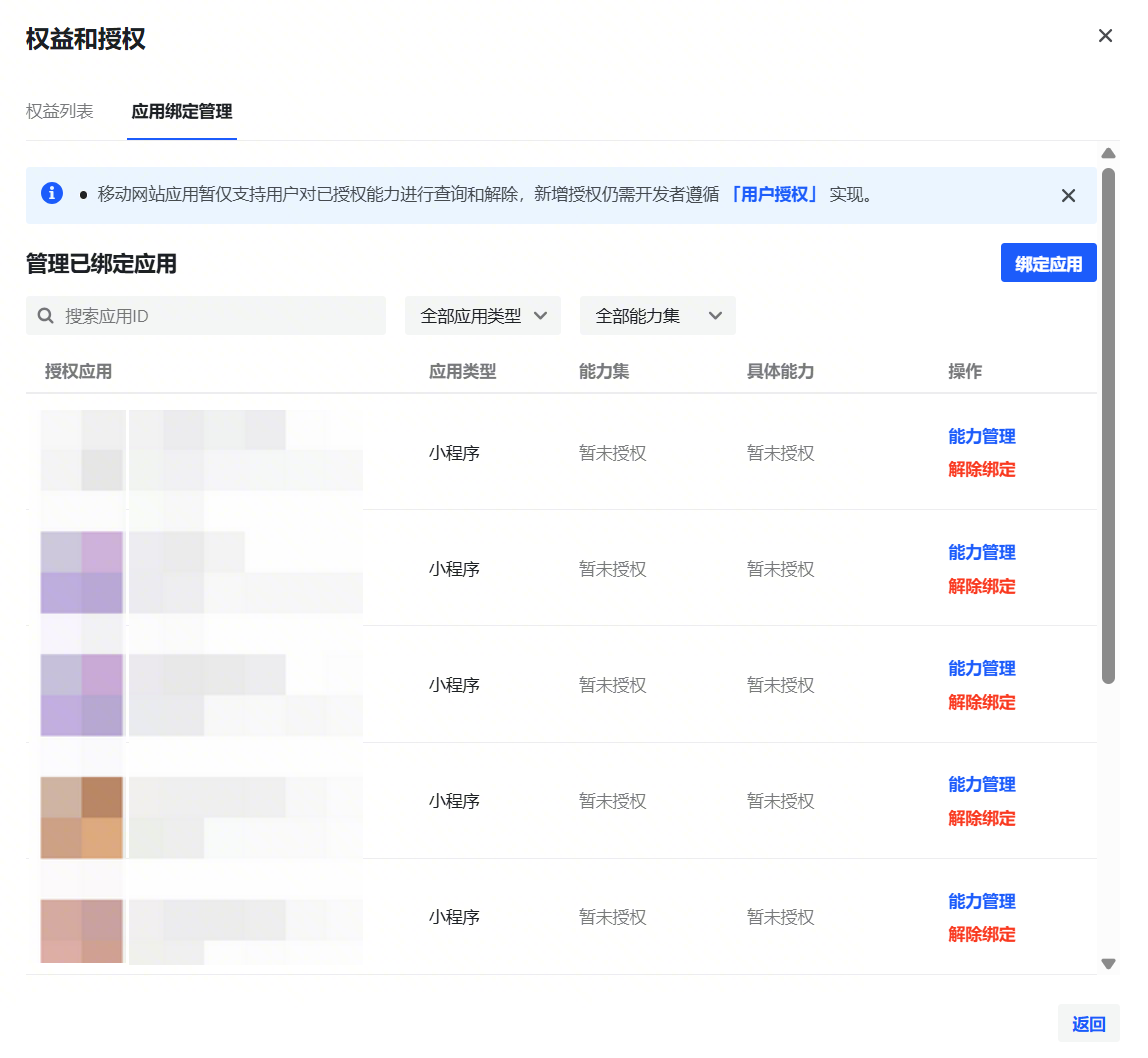Open 能力管理 for the first app

pos(982,436)
